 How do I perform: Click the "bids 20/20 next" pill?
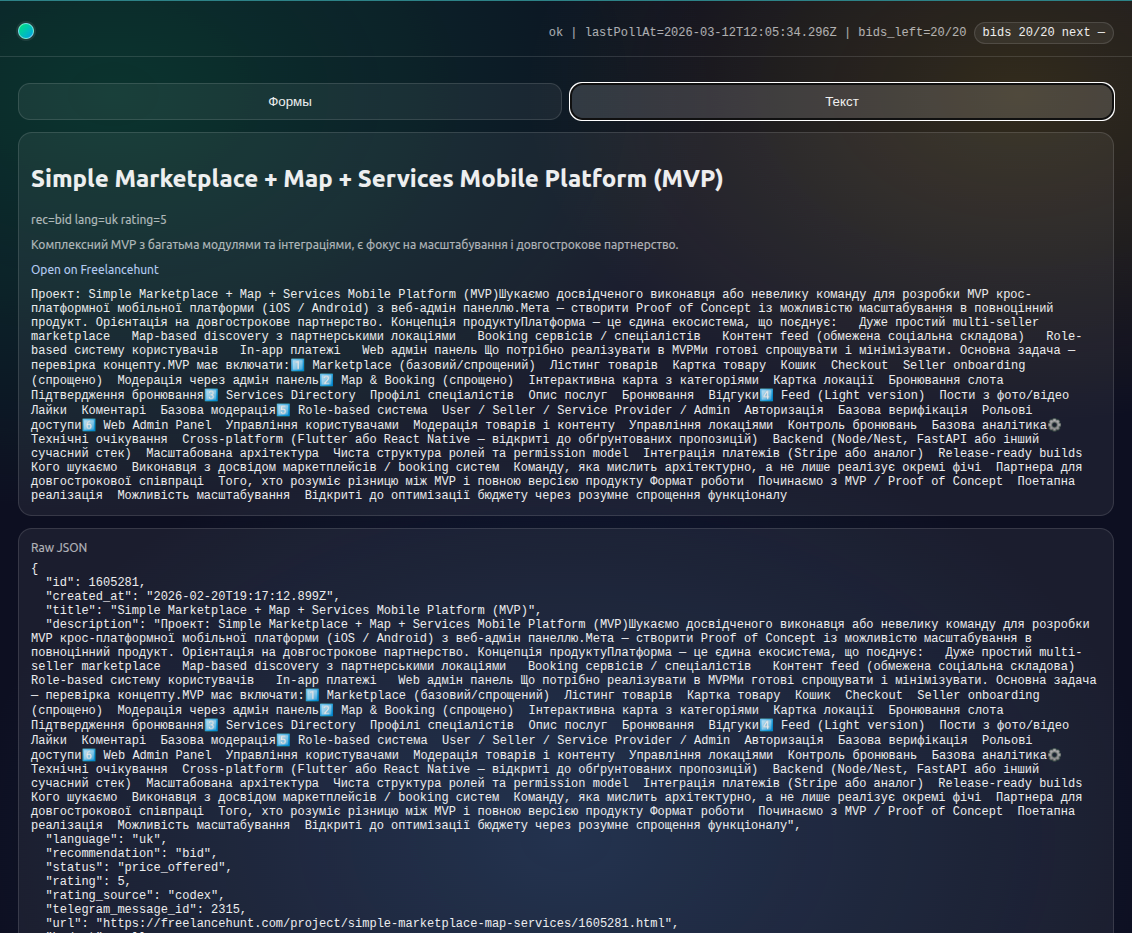(x=1043, y=32)
